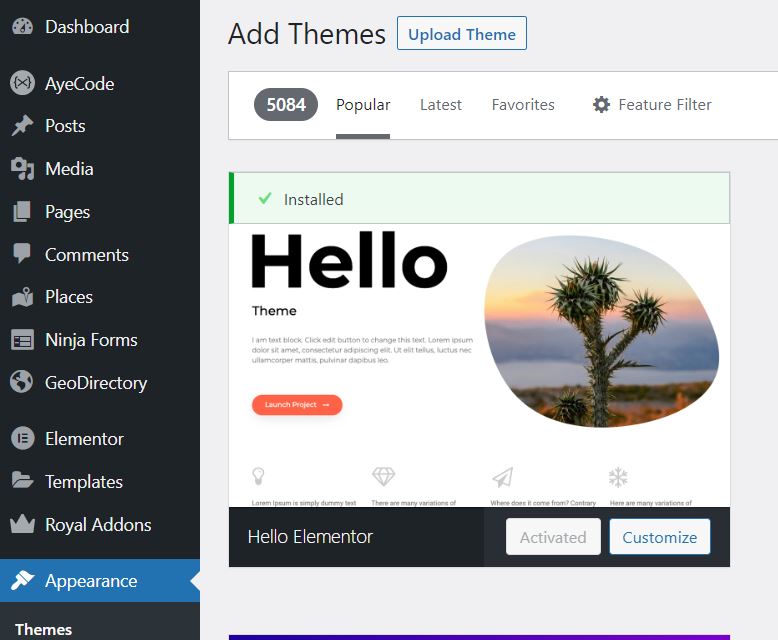Image resolution: width=778 pixels, height=640 pixels.
Task: Open the Dashboard menu
Action: 100,26
